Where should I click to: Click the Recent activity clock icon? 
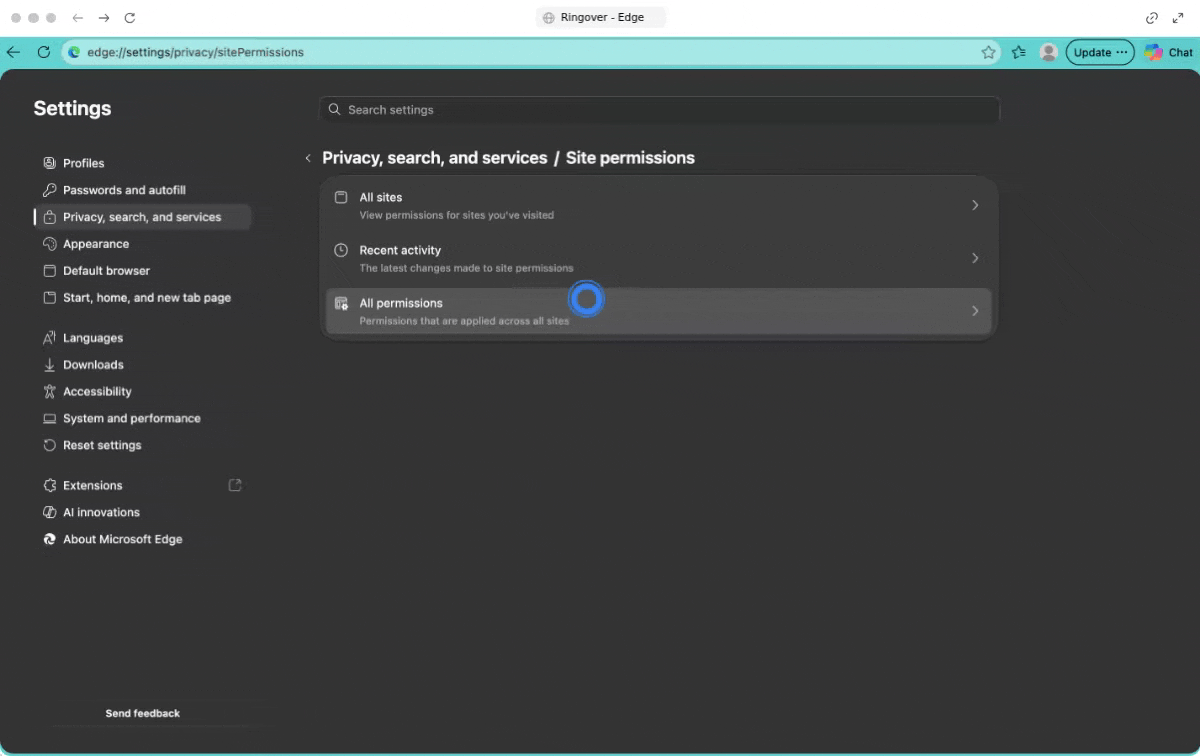(x=341, y=250)
